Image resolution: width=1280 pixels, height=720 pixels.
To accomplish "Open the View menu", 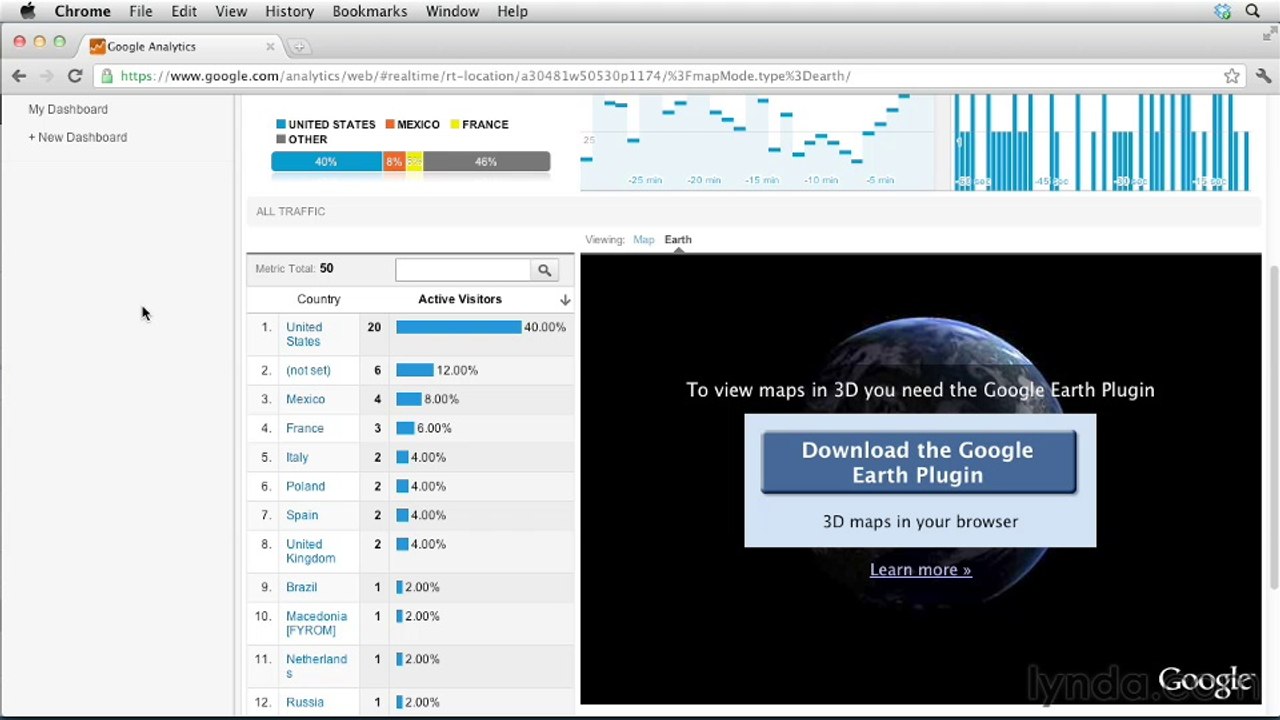I will (x=231, y=11).
